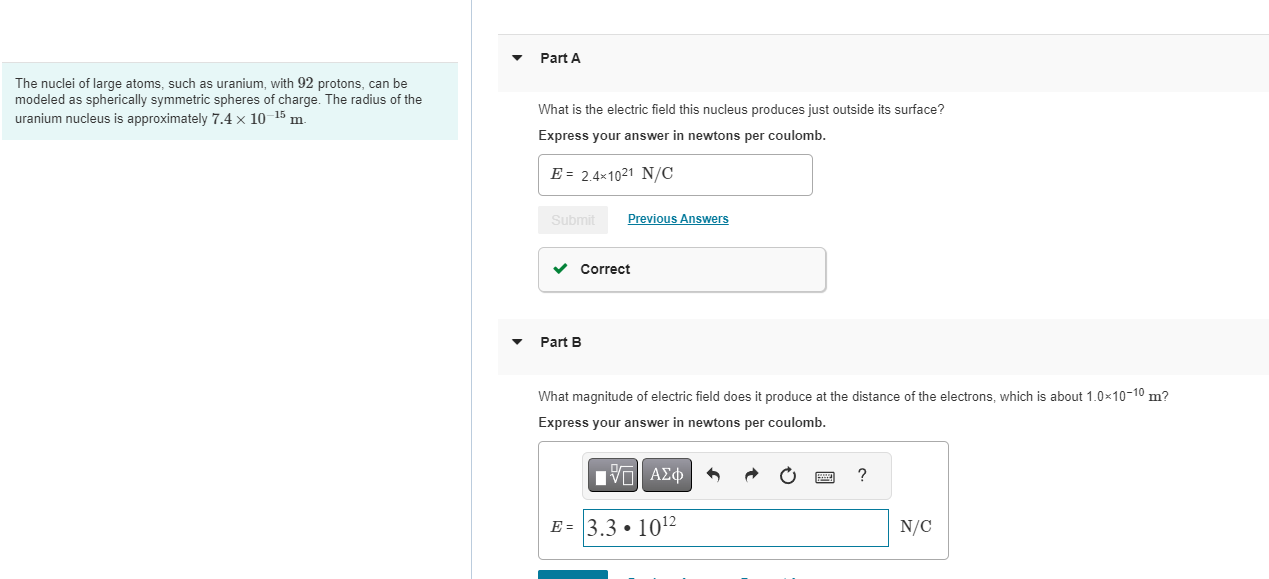This screenshot has width=1269, height=579.
Task: Open the Previous Answers link
Action: coord(678,219)
